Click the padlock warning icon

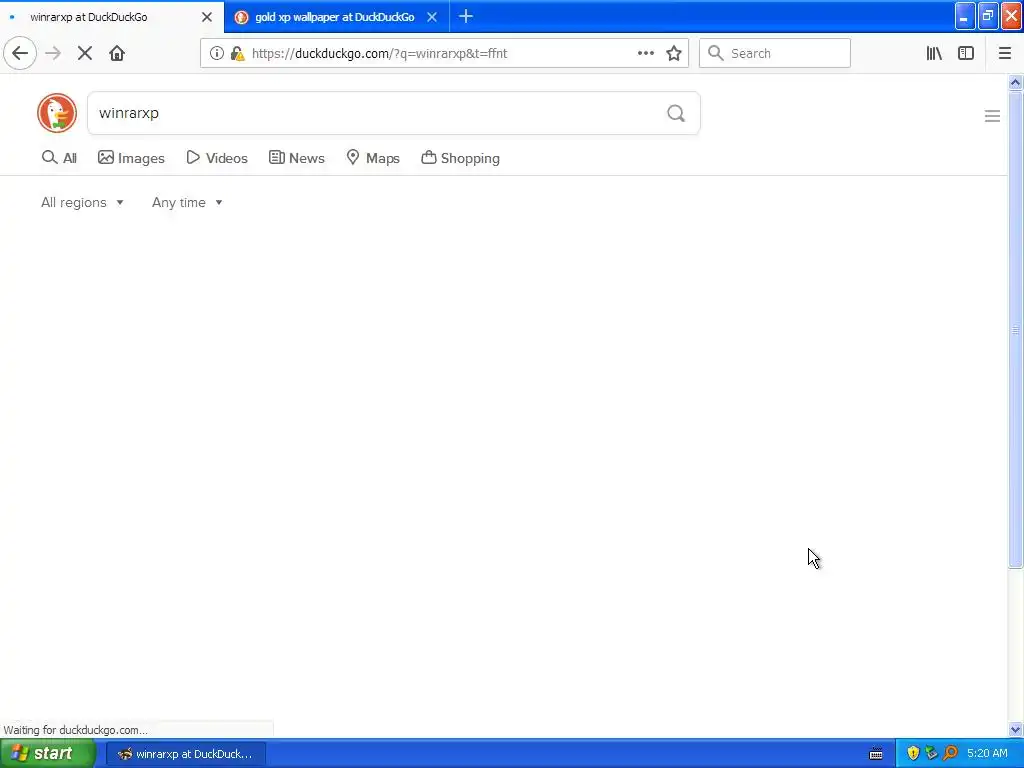(x=238, y=53)
